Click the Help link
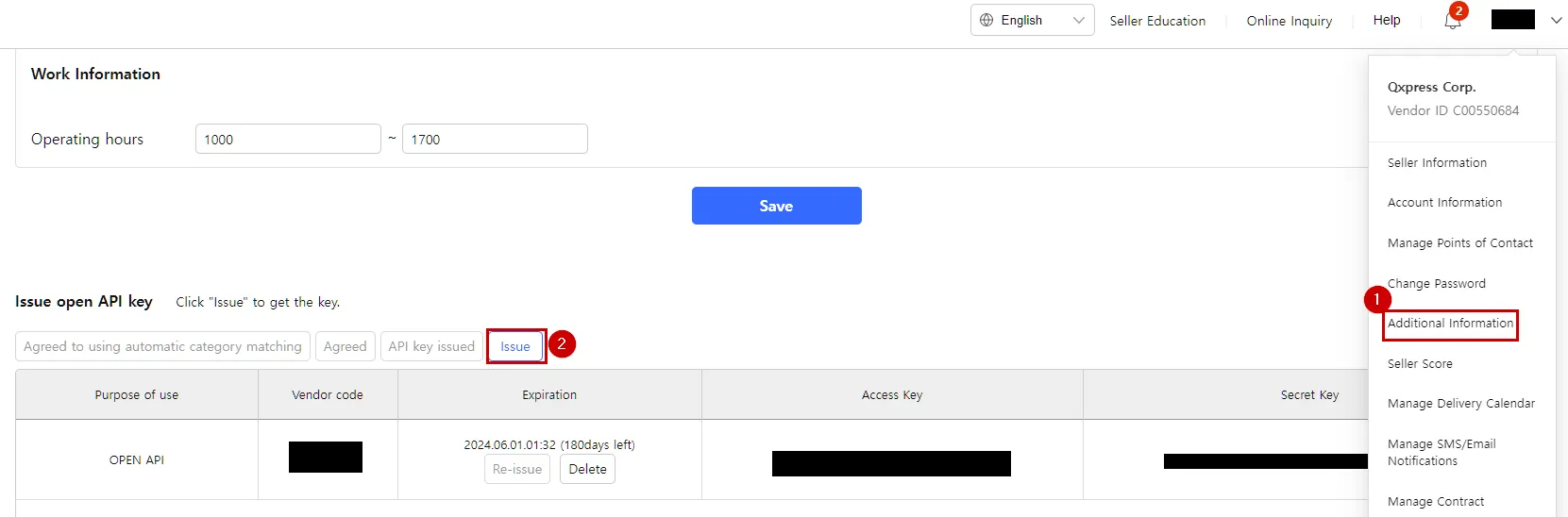The image size is (1568, 517). (1386, 20)
